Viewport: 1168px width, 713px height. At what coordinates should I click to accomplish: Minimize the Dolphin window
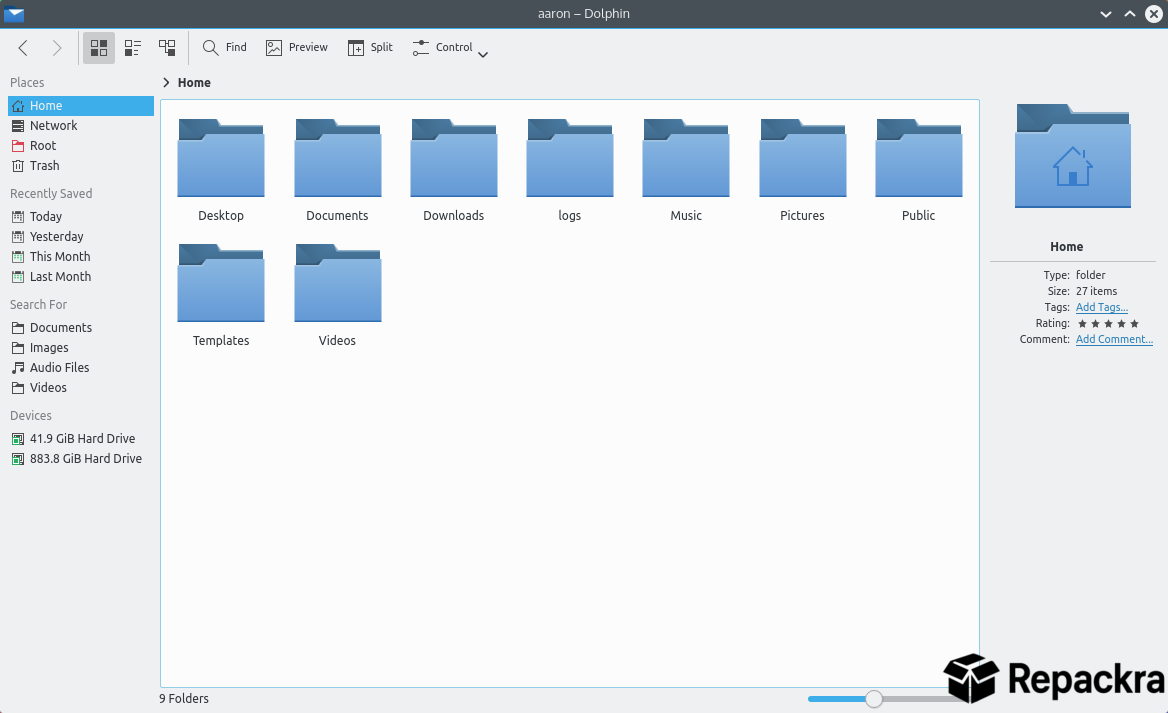[x=1106, y=14]
